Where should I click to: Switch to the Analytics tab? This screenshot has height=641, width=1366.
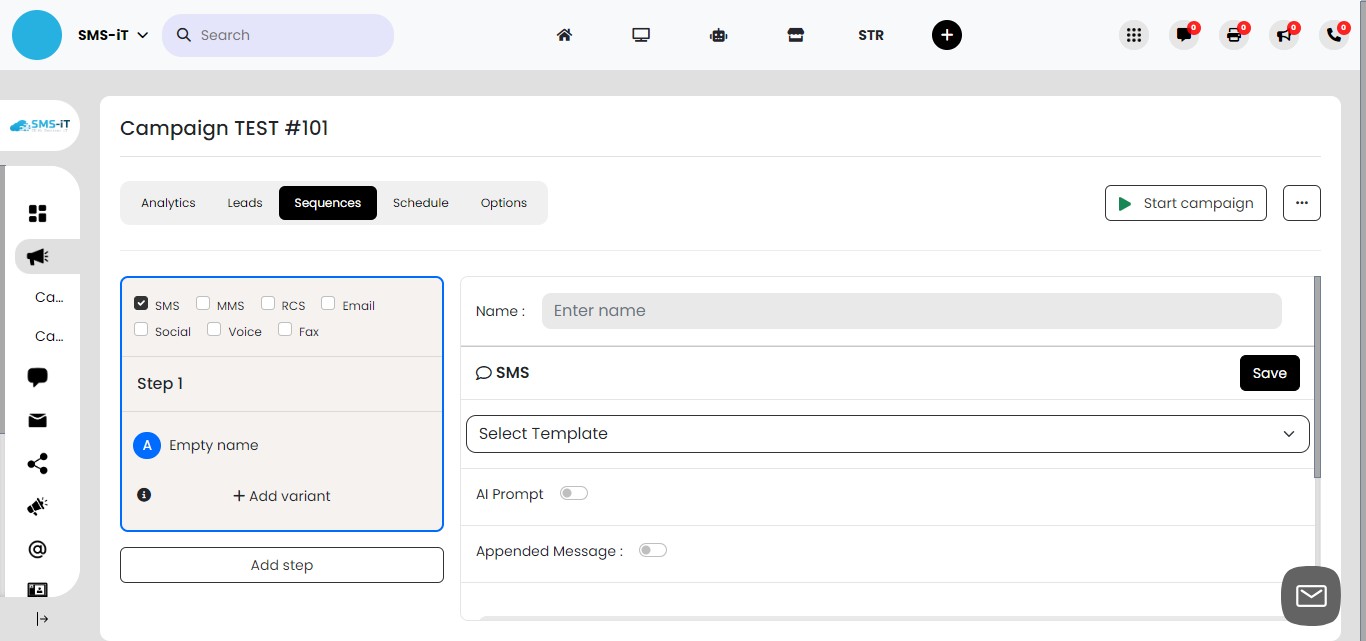(x=168, y=203)
